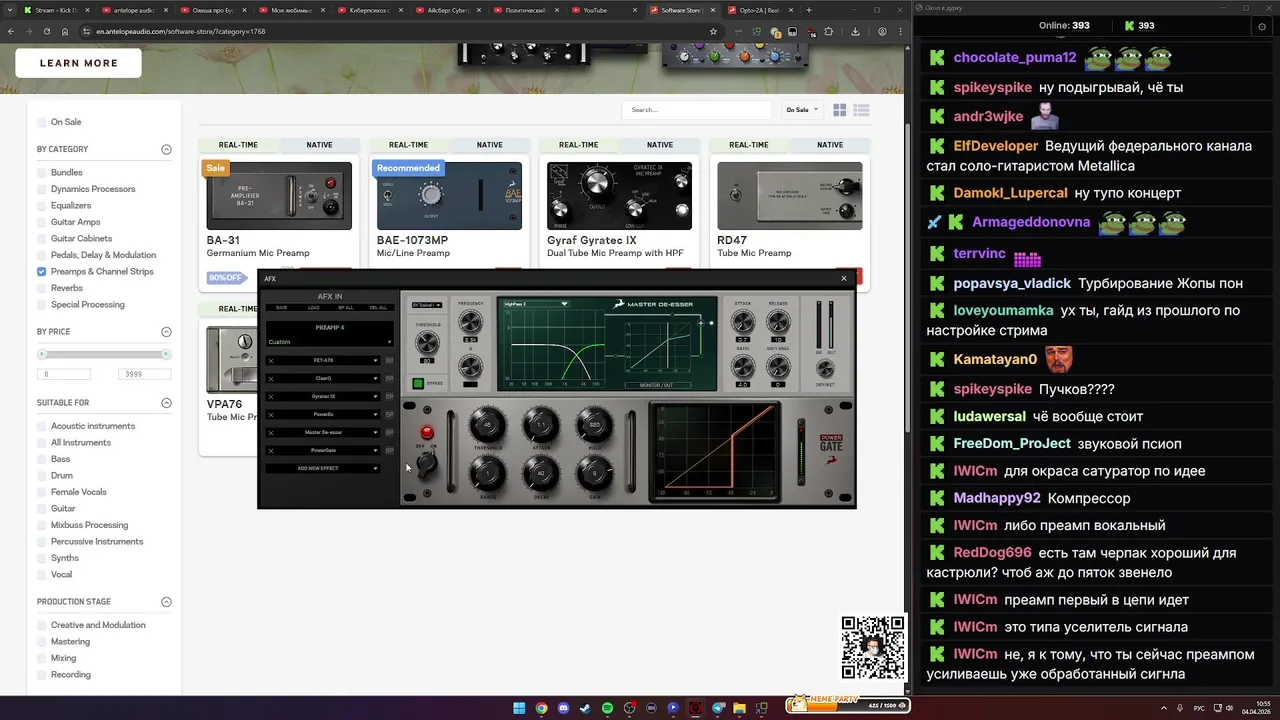Remove FET-A76 effect with its X
Viewport: 1280px width, 720px height.
click(x=271, y=360)
